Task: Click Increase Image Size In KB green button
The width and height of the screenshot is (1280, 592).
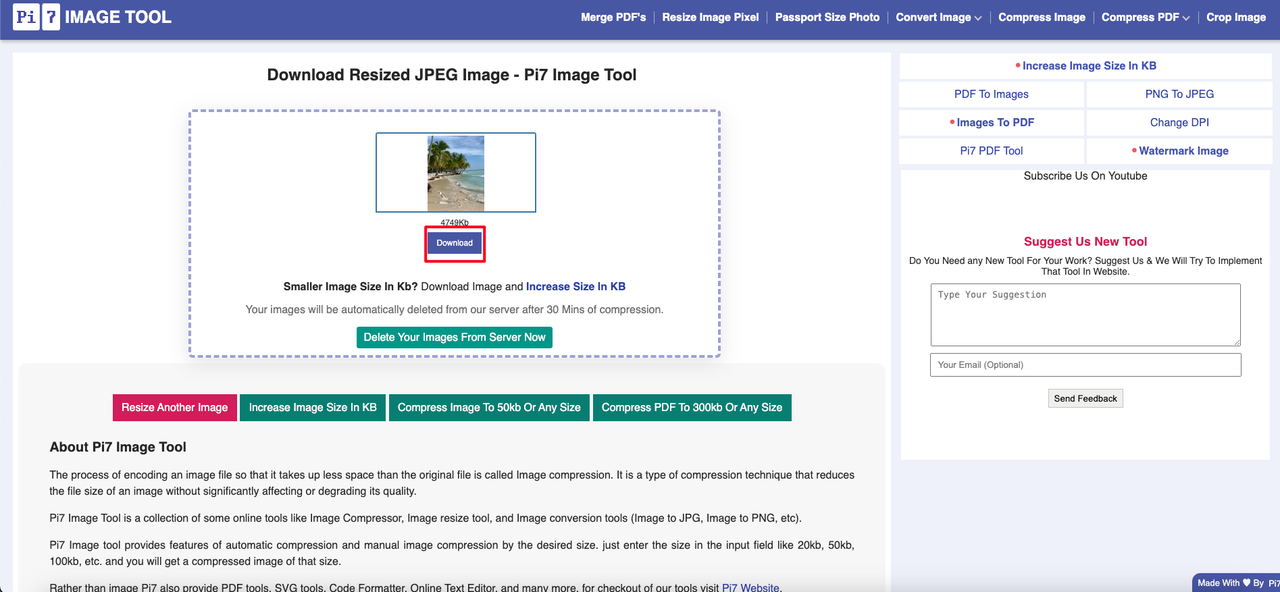Action: click(x=312, y=407)
